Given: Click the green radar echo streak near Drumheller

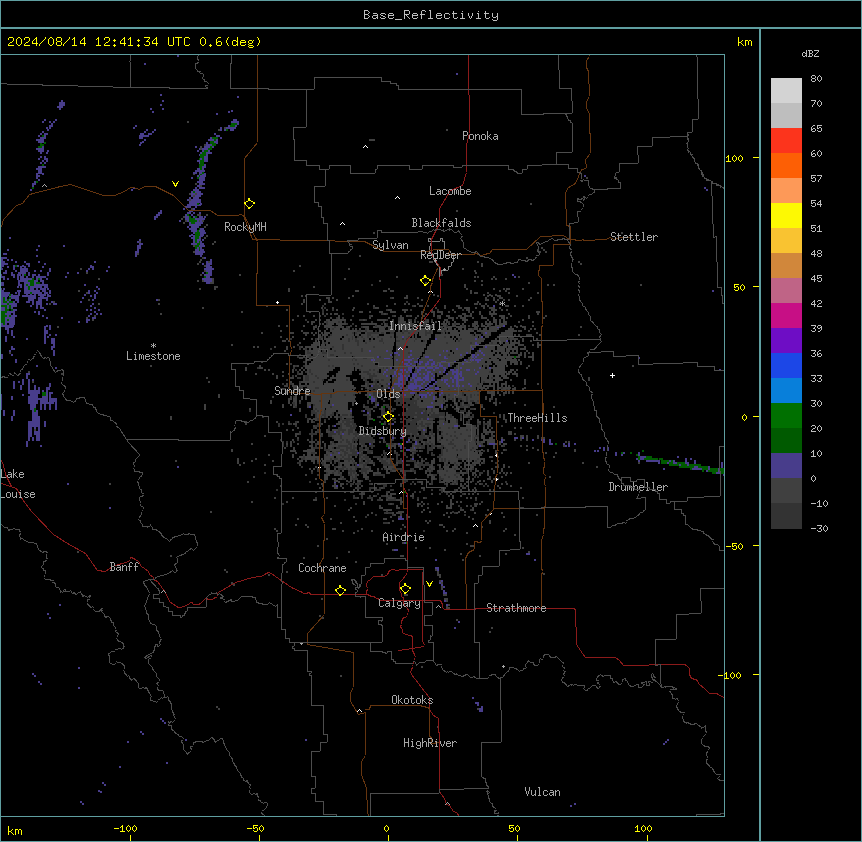Looking at the screenshot, I should coord(680,463).
